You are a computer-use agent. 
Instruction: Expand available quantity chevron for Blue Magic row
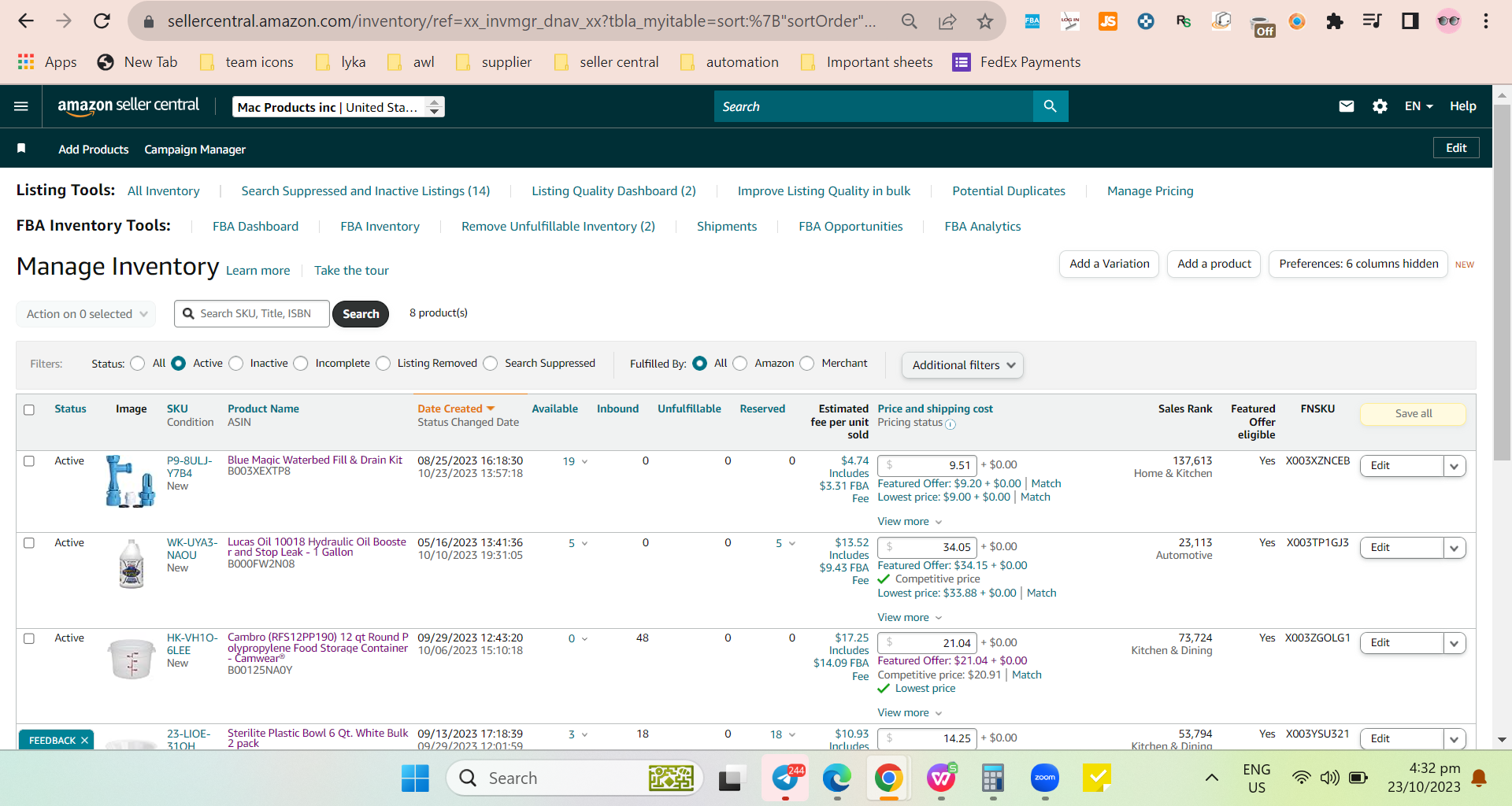coord(584,462)
